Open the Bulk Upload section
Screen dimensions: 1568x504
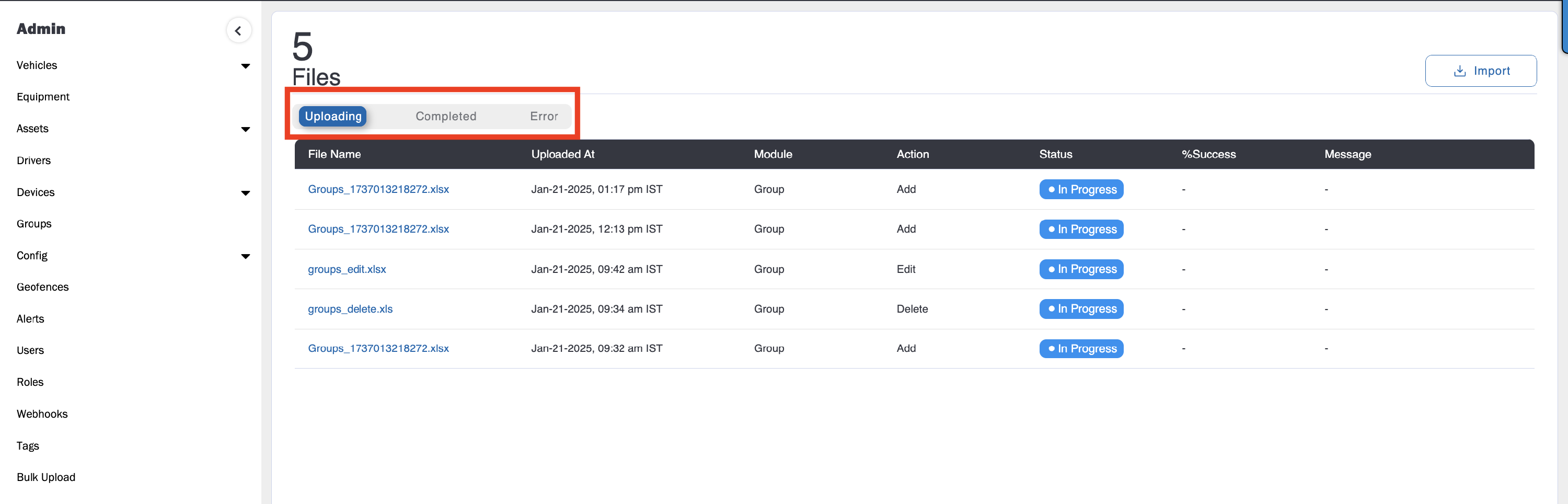point(45,477)
